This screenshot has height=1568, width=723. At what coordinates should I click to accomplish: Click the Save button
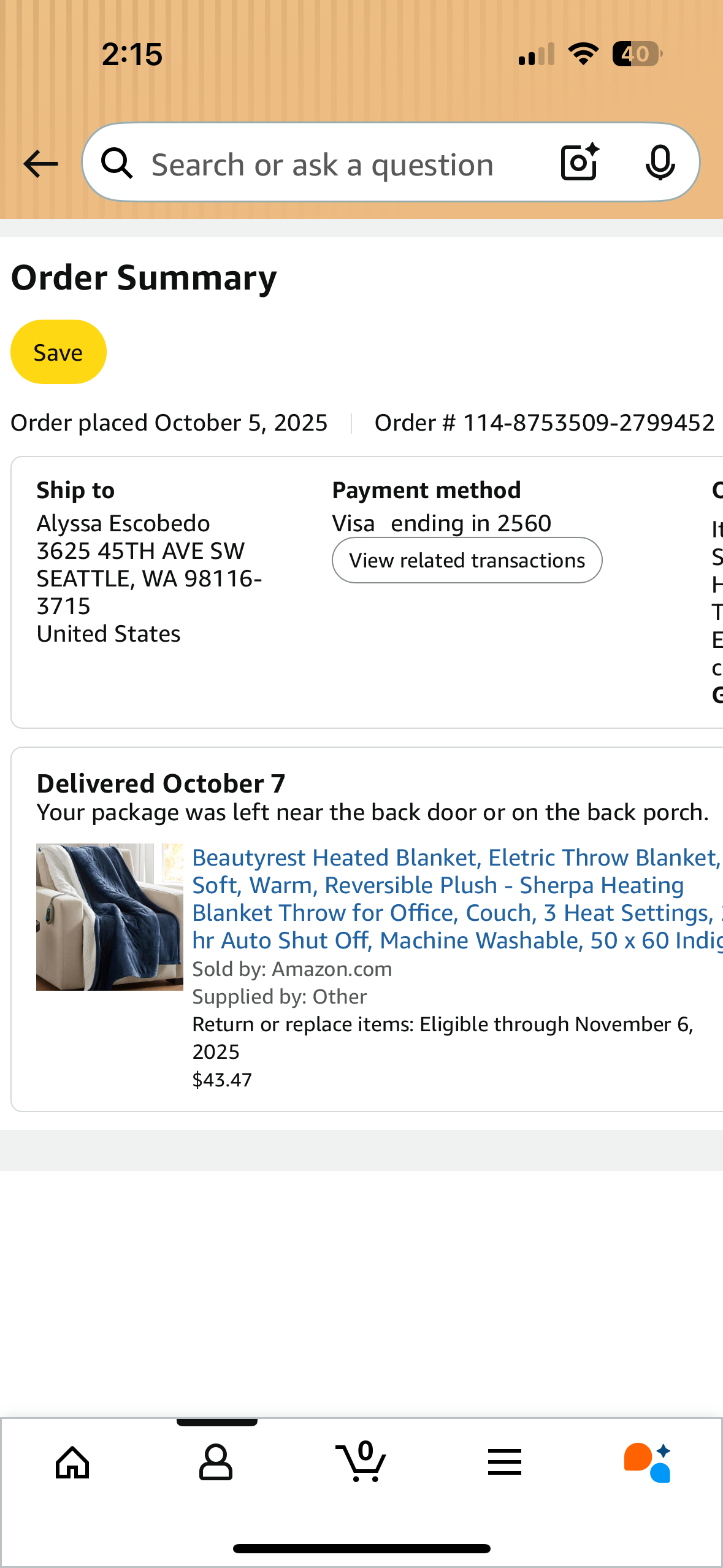coord(58,352)
